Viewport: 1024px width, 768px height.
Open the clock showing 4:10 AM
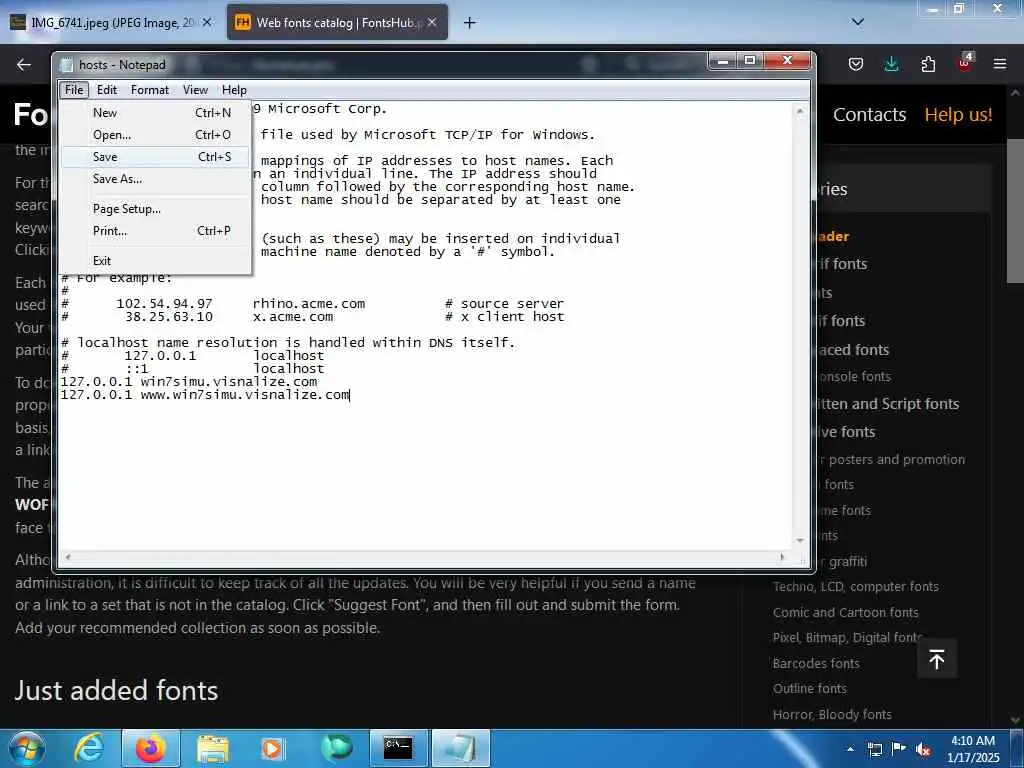(973, 749)
